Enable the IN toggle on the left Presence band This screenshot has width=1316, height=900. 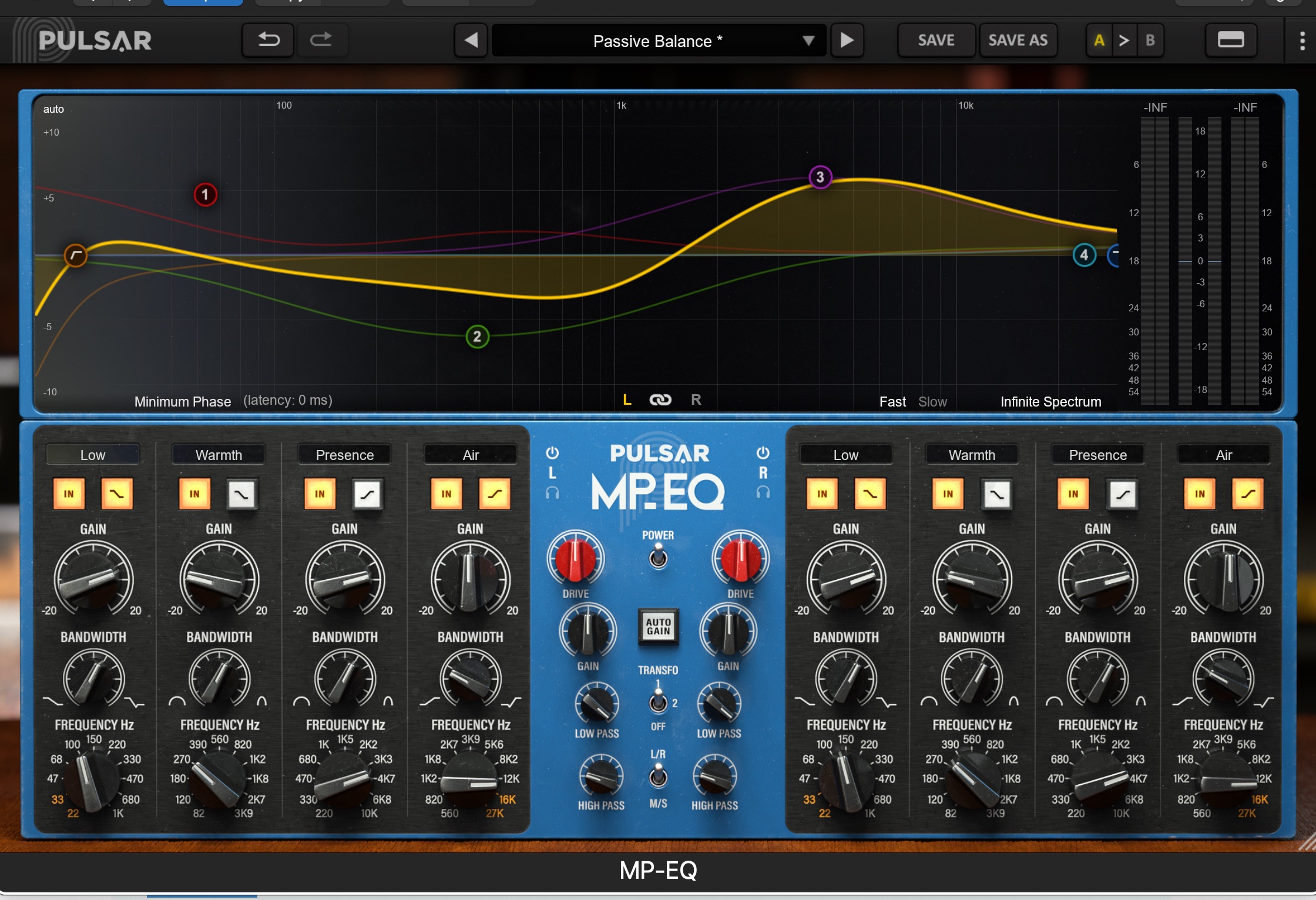(319, 493)
